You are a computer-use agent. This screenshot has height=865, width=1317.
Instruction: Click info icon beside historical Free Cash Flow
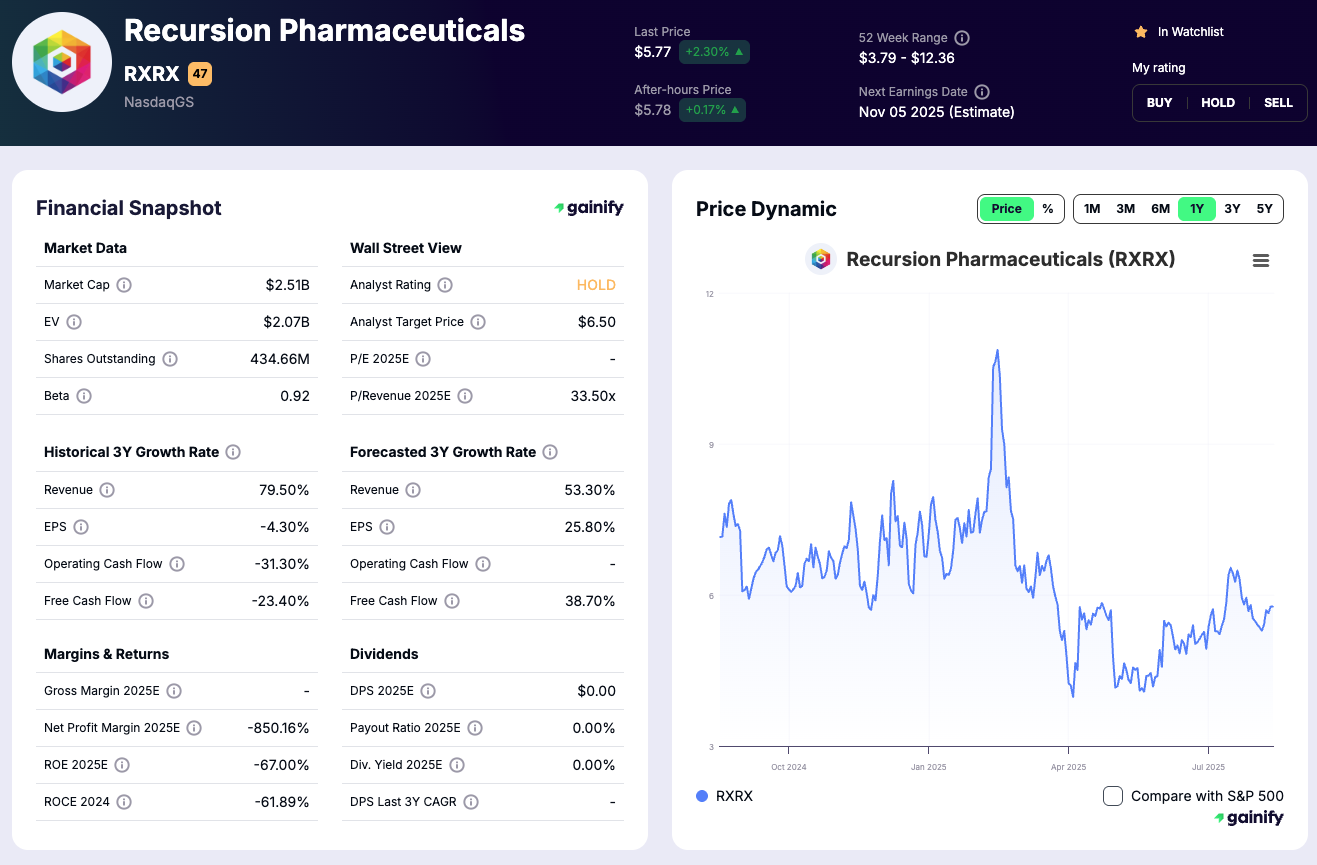click(x=146, y=601)
